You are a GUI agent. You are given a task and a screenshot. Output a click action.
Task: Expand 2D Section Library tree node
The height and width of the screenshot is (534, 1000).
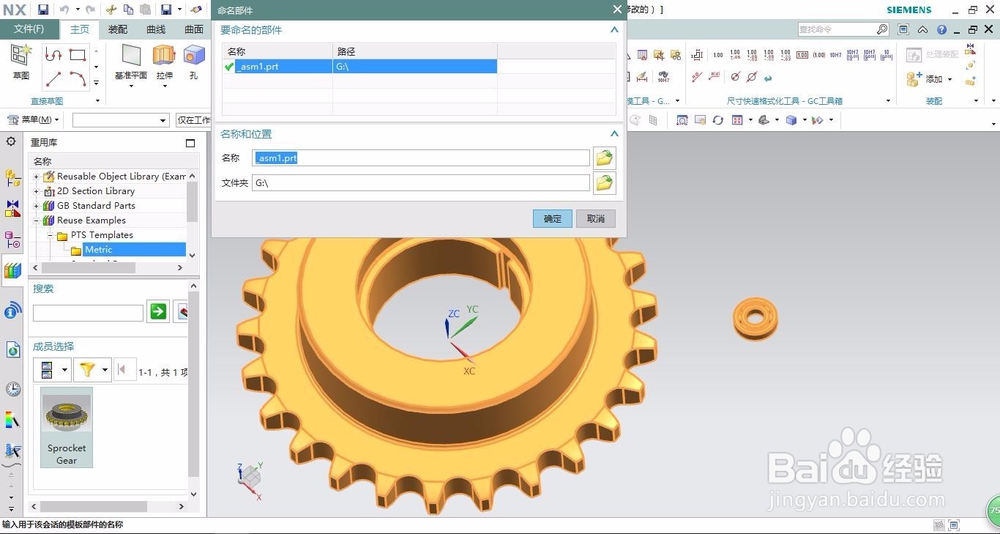(x=36, y=191)
